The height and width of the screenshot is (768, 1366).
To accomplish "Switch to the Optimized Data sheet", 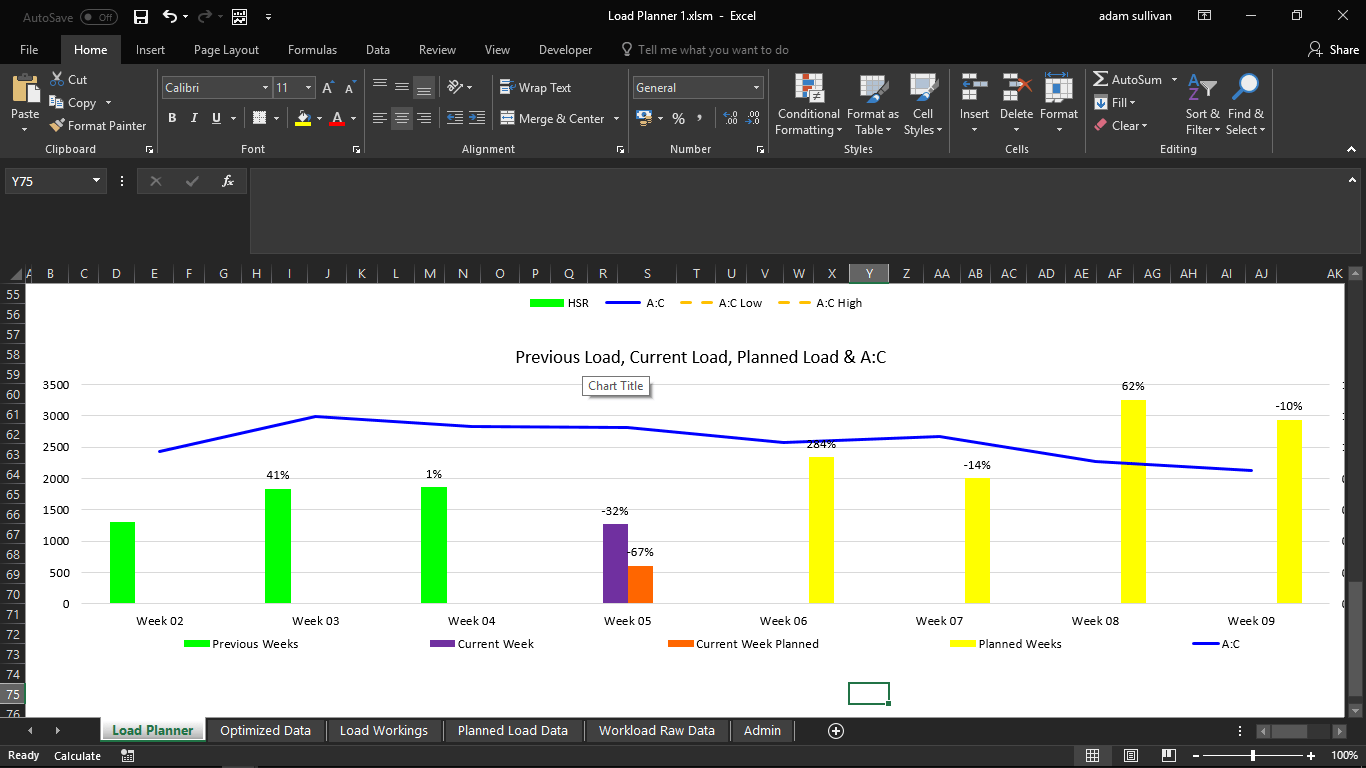I will (265, 730).
